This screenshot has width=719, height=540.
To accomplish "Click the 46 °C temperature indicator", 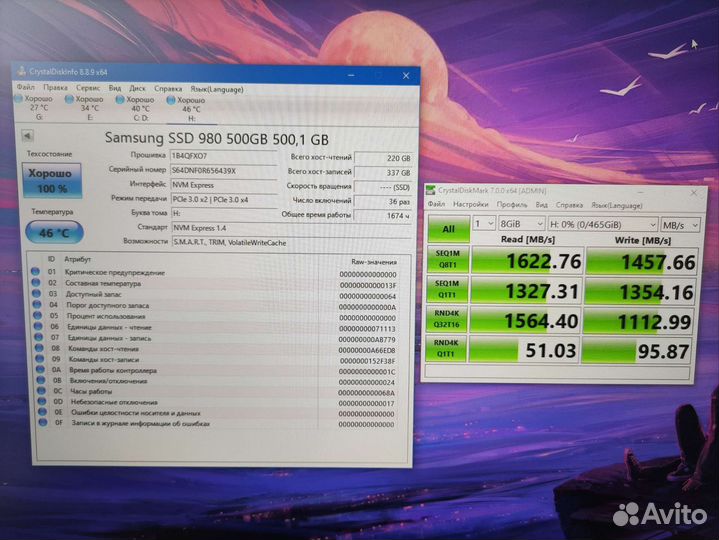I will pyautogui.click(x=55, y=233).
